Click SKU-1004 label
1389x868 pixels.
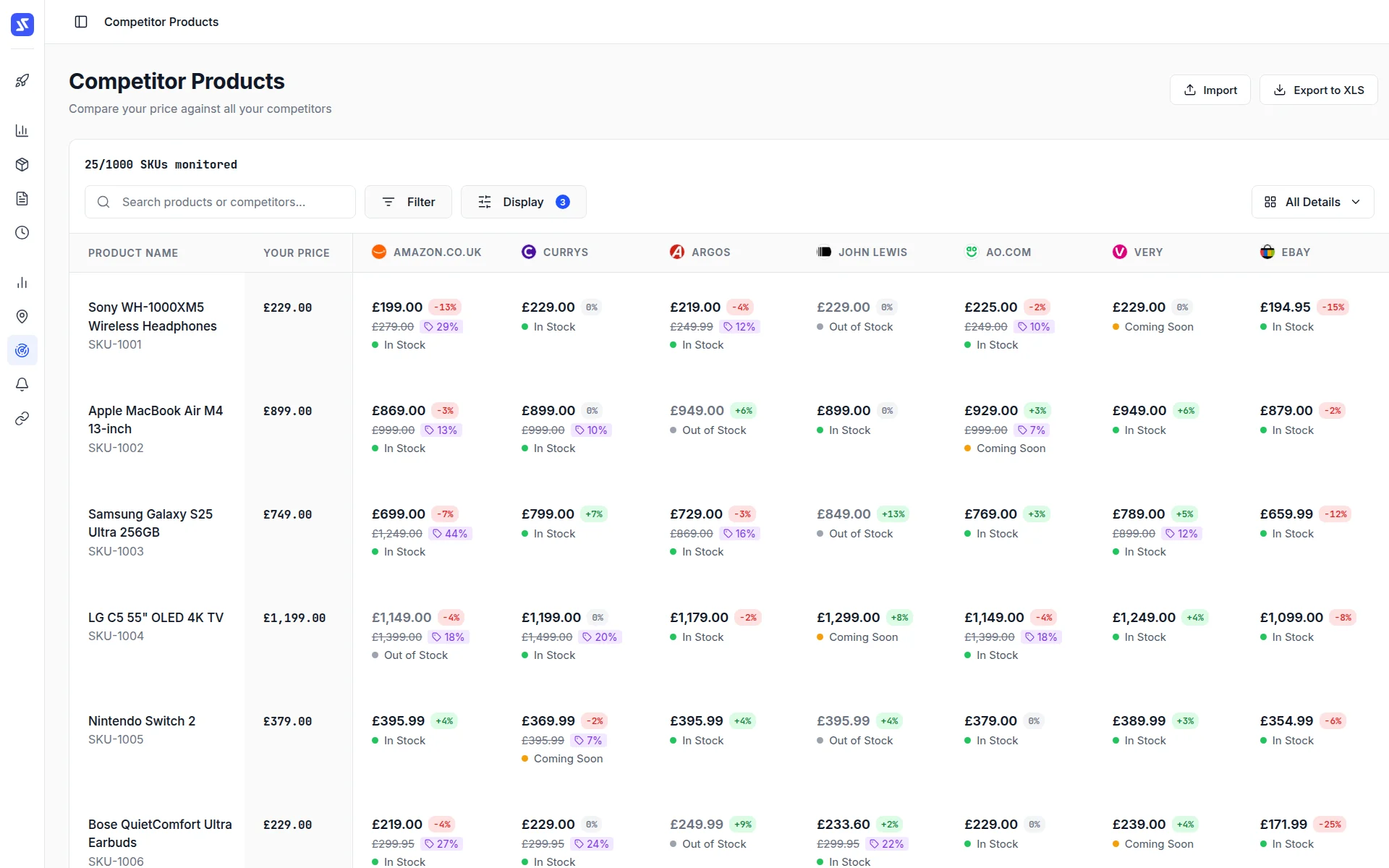click(x=116, y=636)
